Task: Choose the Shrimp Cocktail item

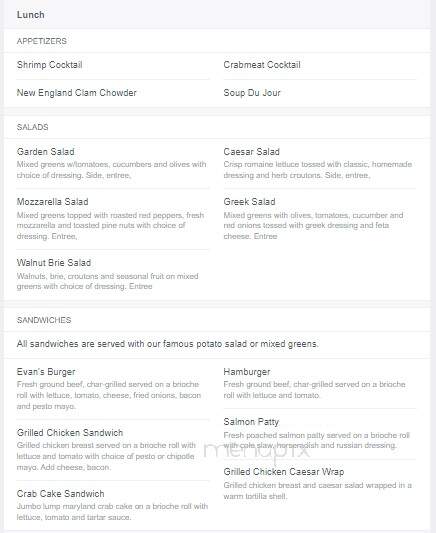Action: [50, 65]
